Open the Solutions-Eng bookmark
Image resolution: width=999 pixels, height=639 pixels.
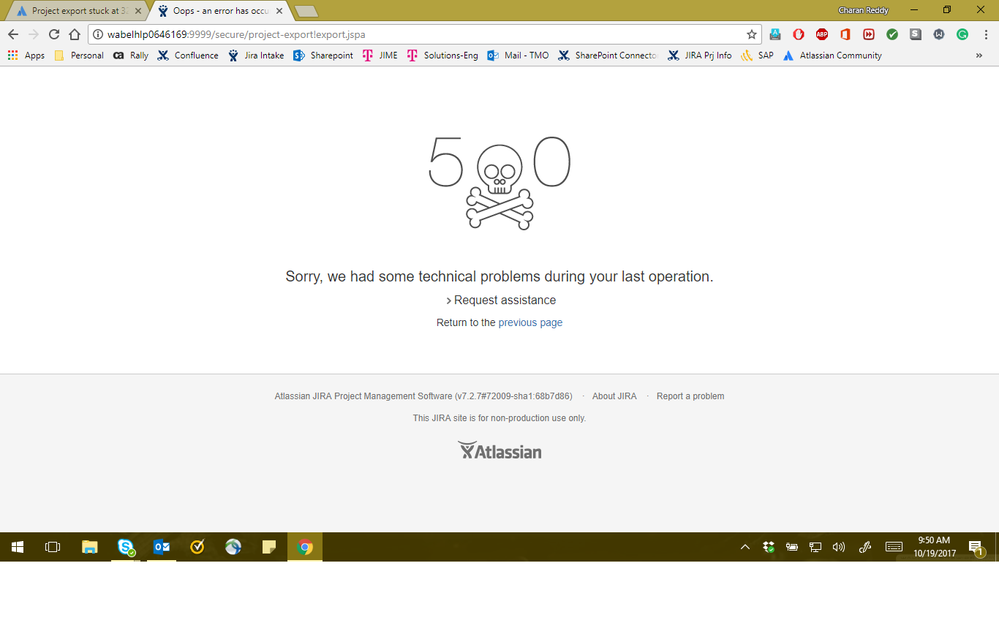[x=443, y=55]
